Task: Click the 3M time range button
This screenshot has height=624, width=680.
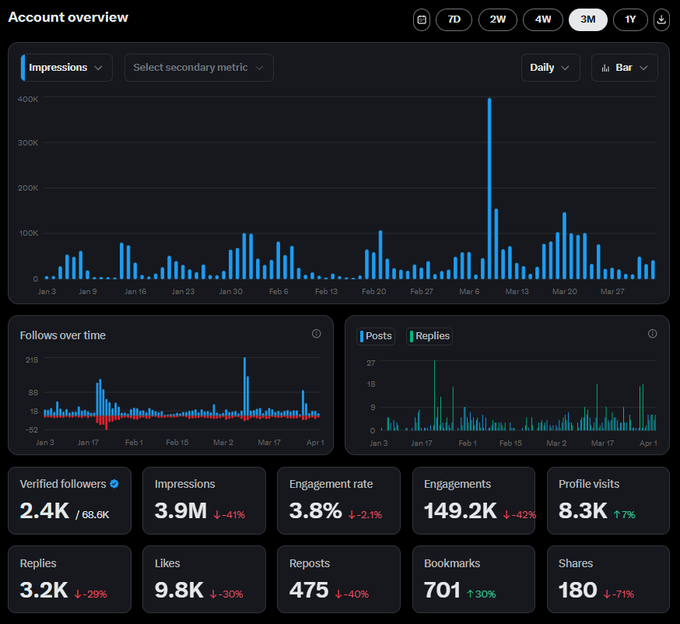Action: coord(587,19)
